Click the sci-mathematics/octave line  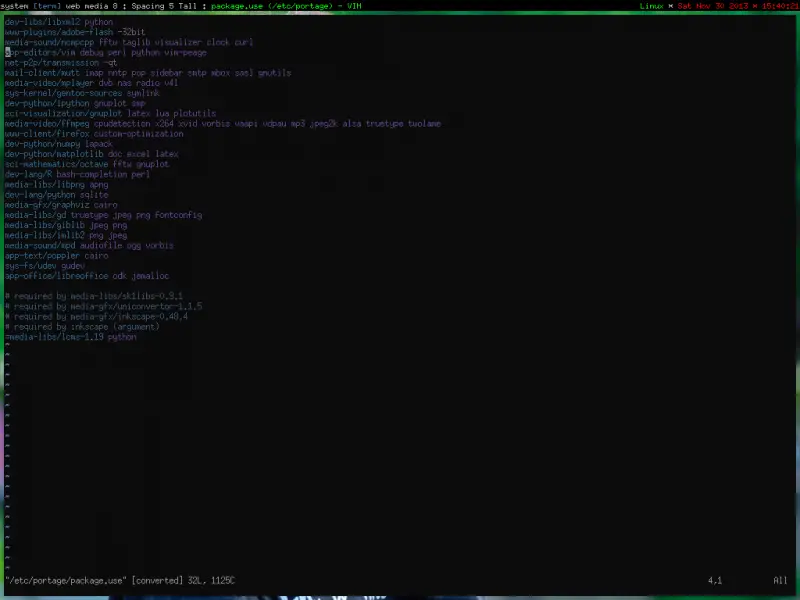tap(87, 164)
